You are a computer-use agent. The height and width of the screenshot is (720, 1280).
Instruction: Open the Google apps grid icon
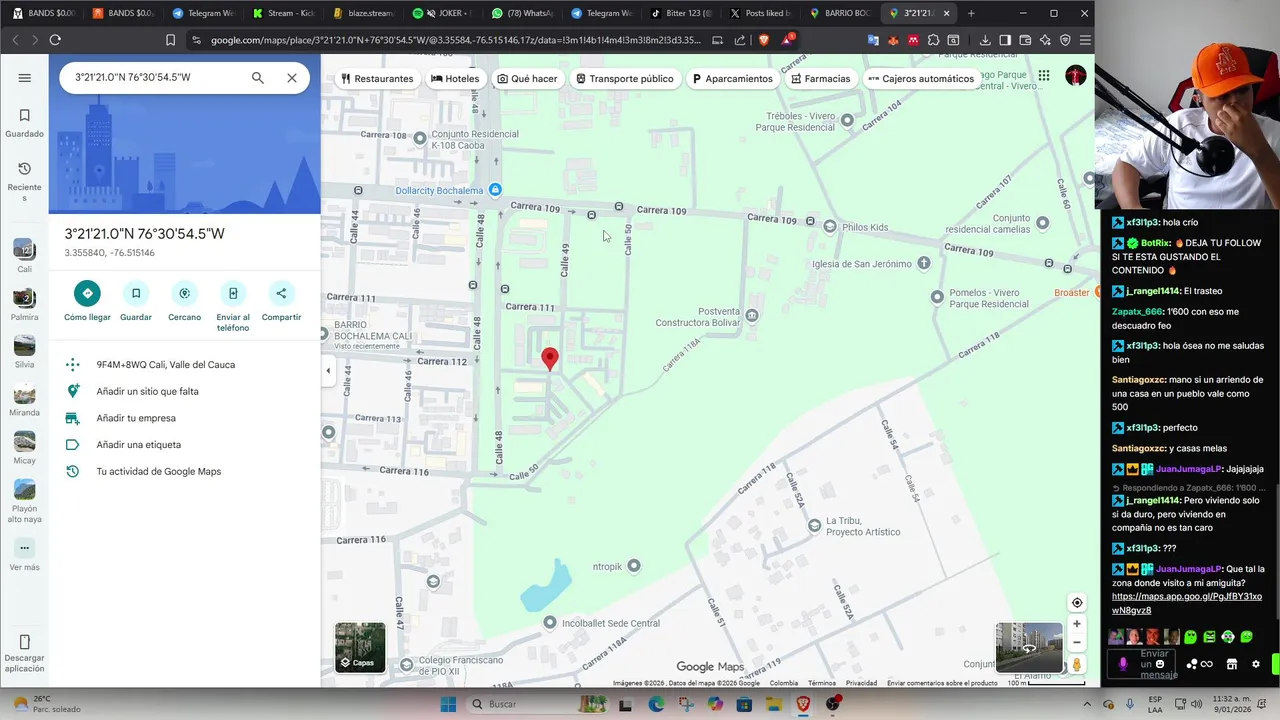pos(1044,76)
